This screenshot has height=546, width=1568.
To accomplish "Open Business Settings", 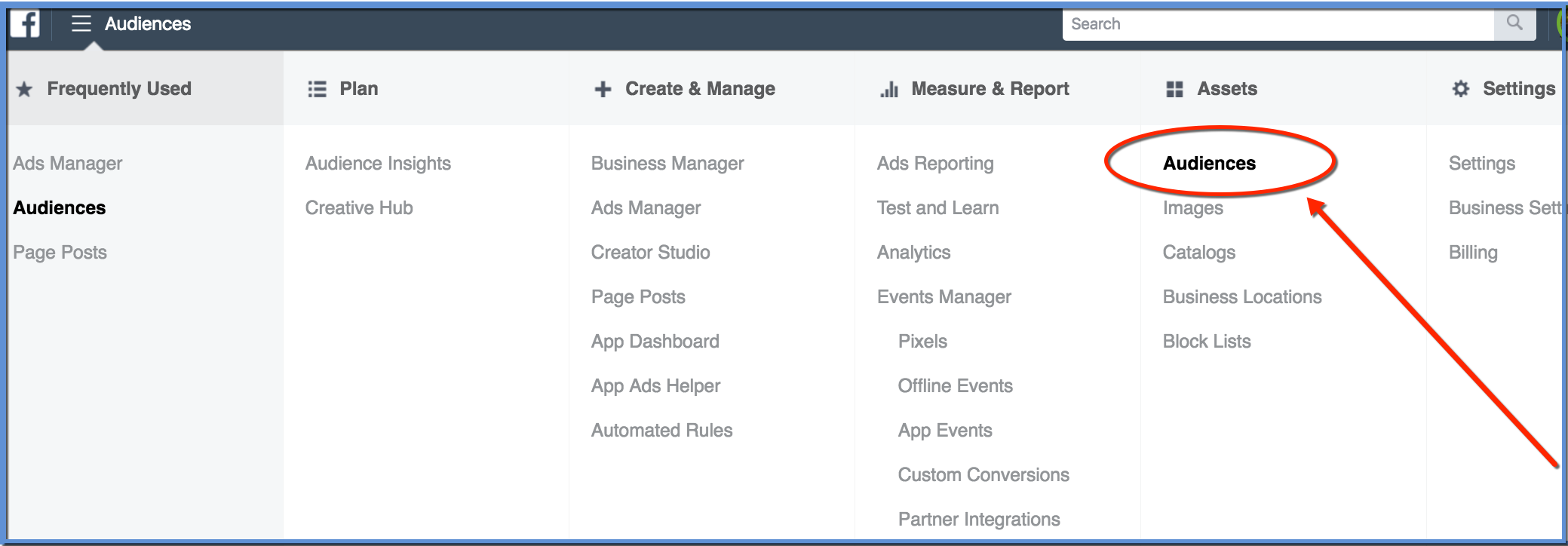I will [1505, 208].
